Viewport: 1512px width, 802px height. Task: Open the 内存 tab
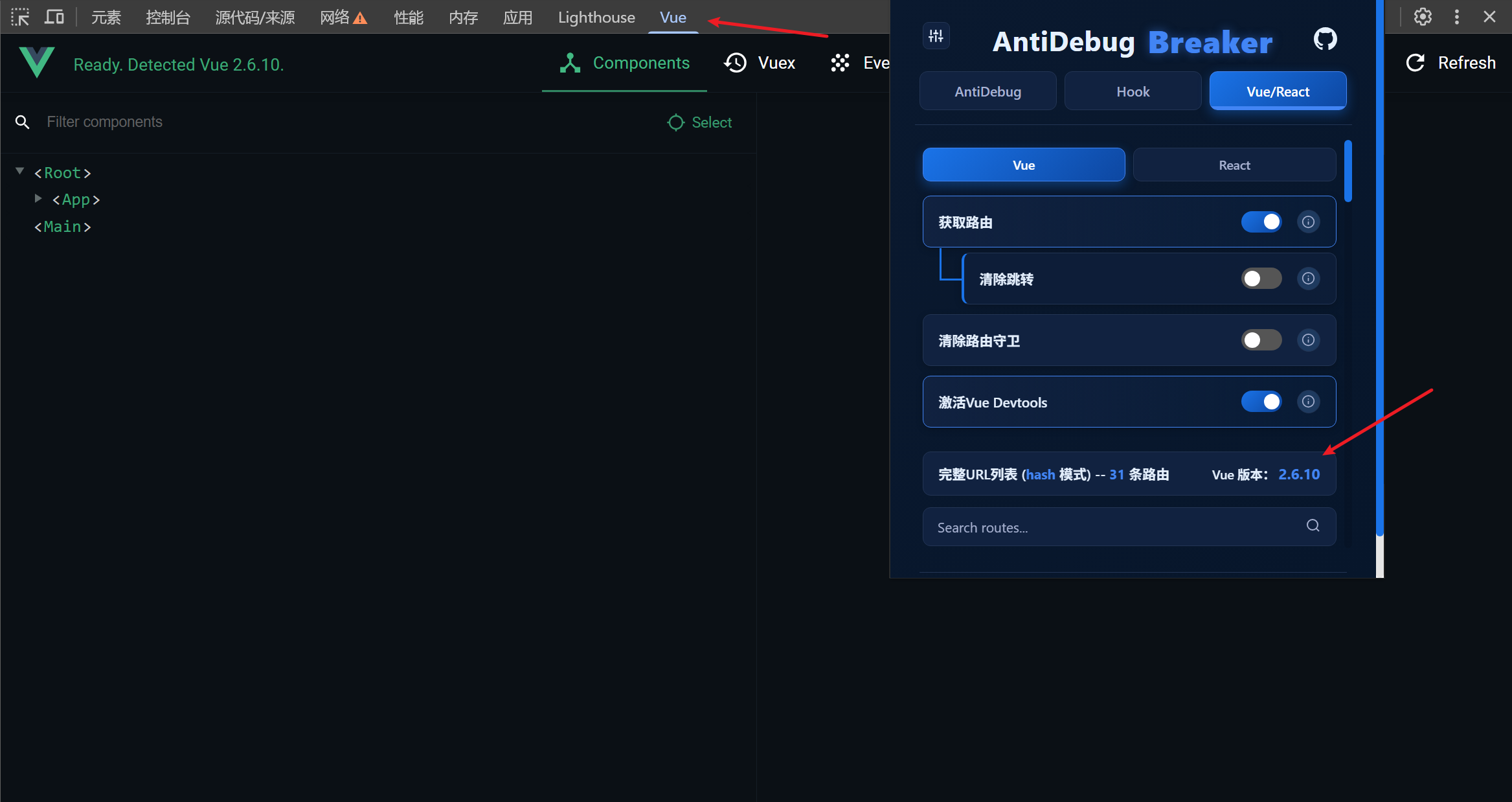click(x=463, y=17)
